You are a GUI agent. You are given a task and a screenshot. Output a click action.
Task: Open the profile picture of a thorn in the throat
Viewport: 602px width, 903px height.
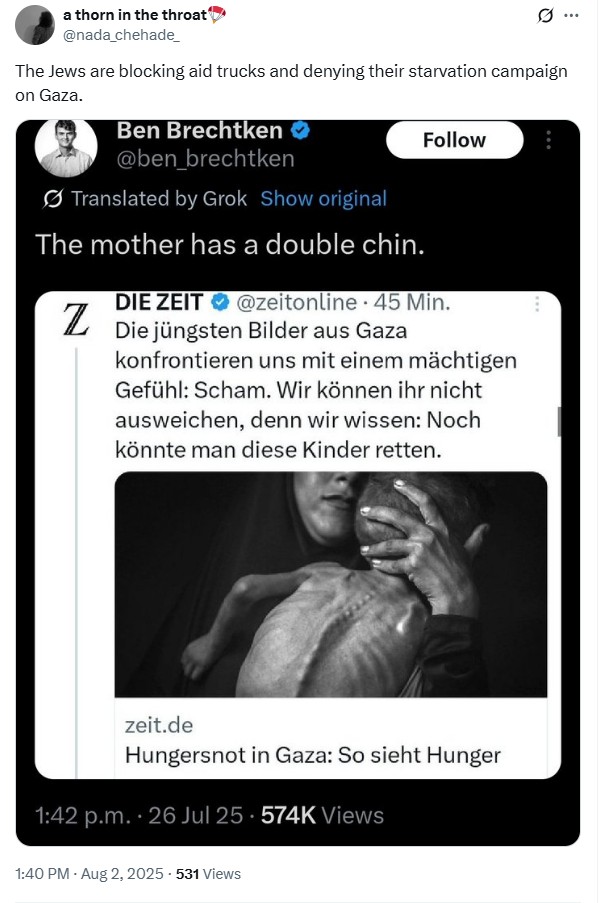pos(37,23)
